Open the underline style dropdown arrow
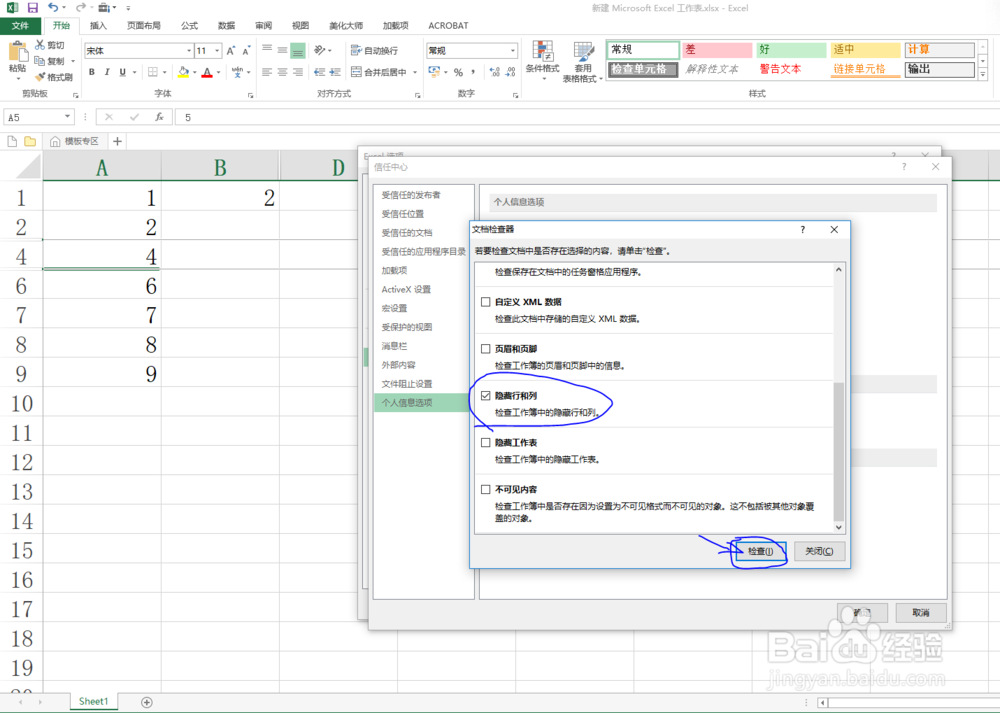Screen dimensions: 1000x713 [135, 72]
